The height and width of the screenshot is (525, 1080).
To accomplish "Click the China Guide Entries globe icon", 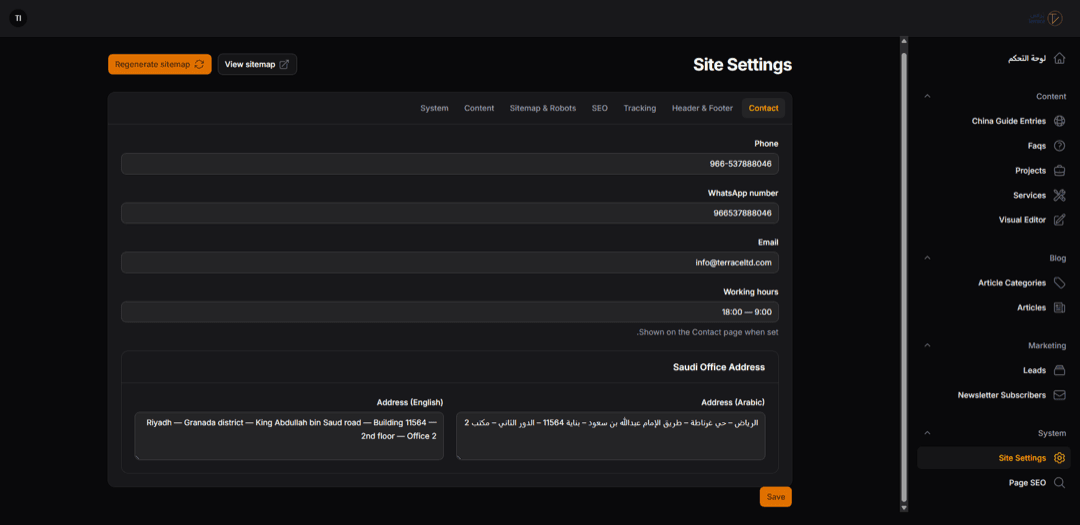I will pyautogui.click(x=1059, y=121).
